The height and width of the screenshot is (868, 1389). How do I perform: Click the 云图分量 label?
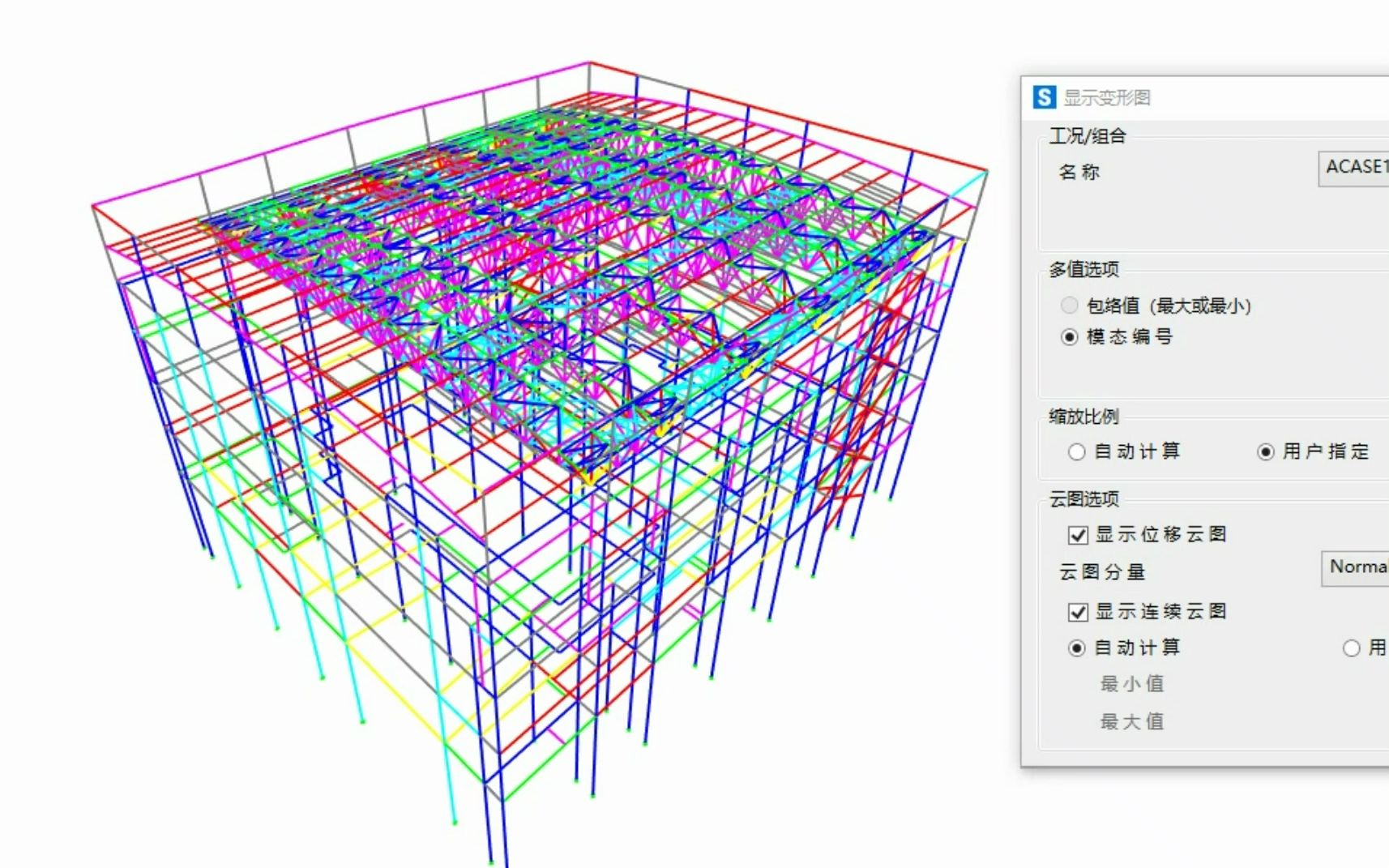point(1102,572)
